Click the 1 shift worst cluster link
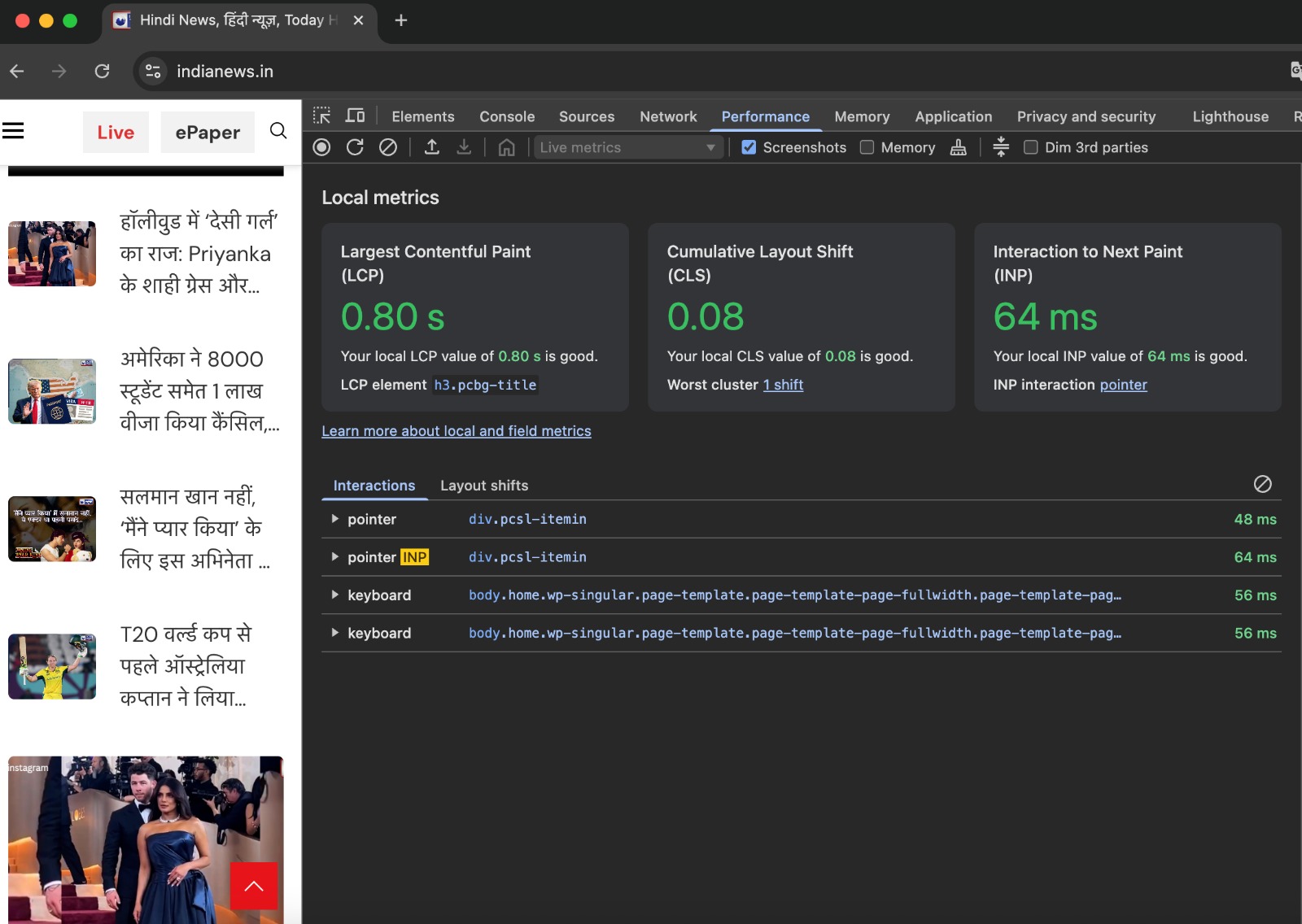This screenshot has width=1302, height=924. 783,385
